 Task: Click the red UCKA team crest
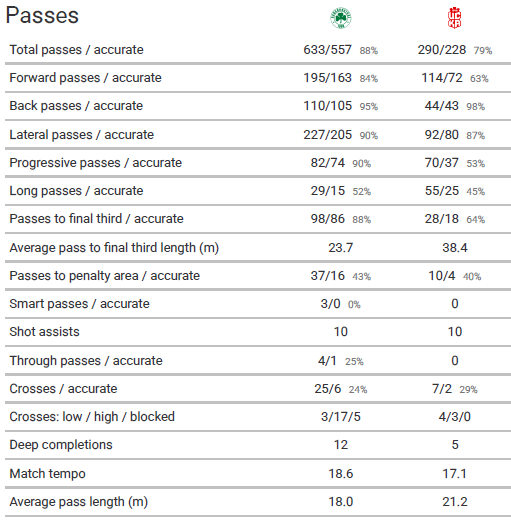point(454,18)
